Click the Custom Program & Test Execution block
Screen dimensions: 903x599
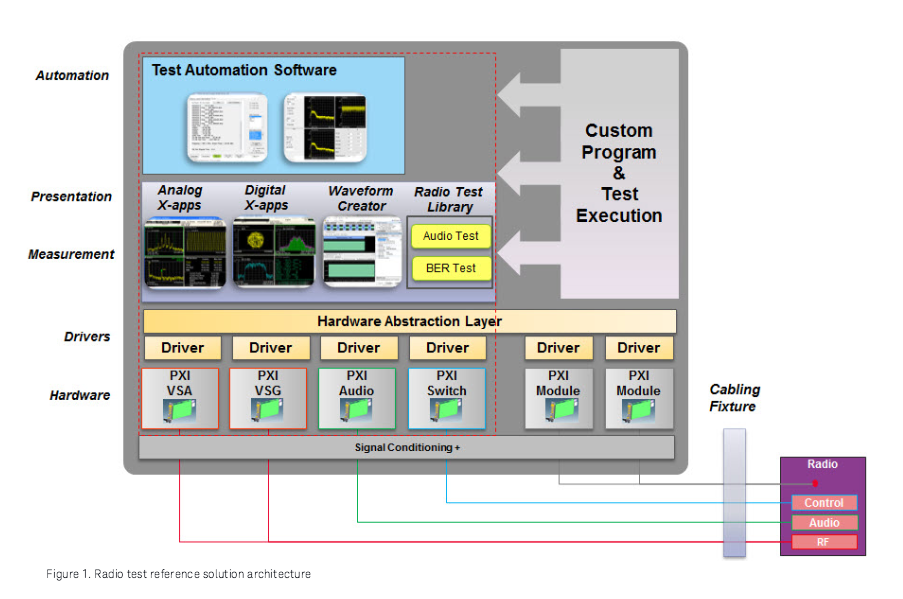tap(619, 172)
